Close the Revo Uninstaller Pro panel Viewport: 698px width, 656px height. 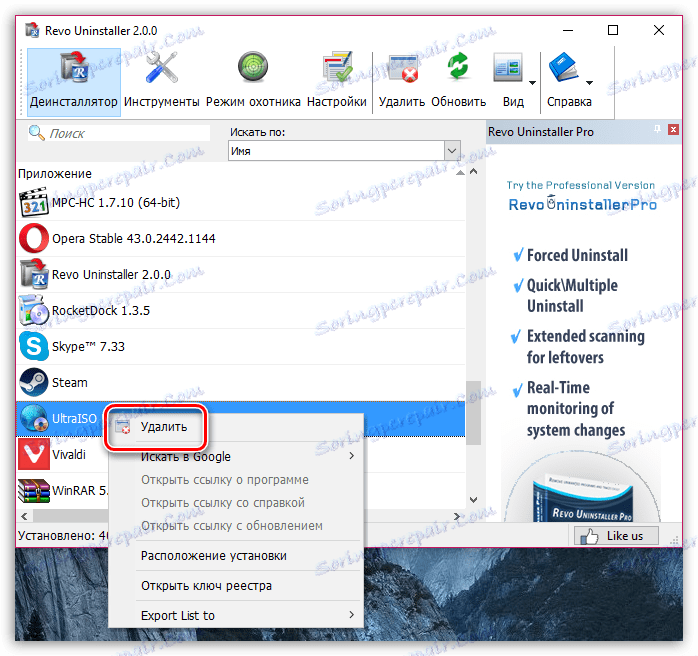[x=673, y=130]
